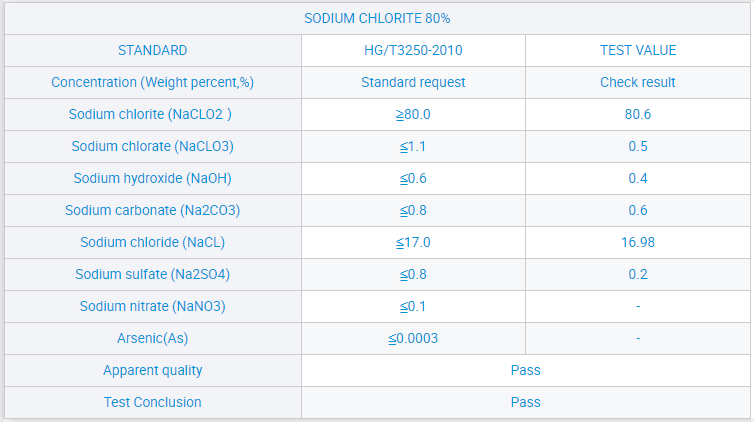Click the Concentration (Weight percent,%) cell

152,82
